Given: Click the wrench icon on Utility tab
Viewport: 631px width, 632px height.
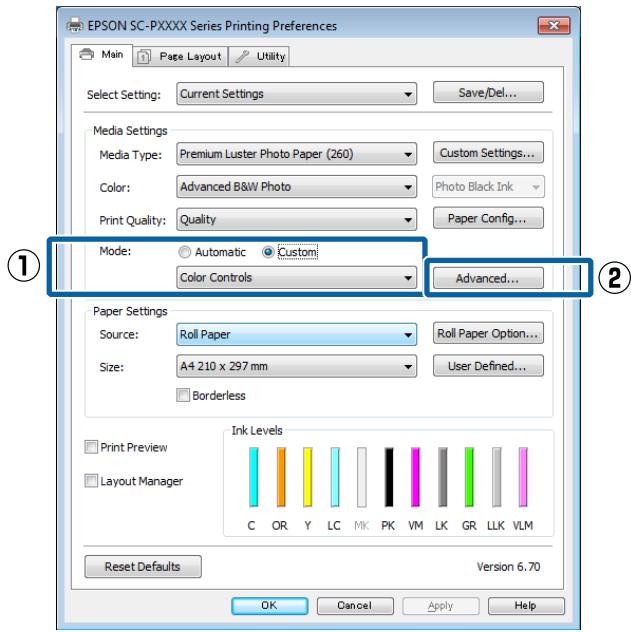Looking at the screenshot, I should (242, 56).
